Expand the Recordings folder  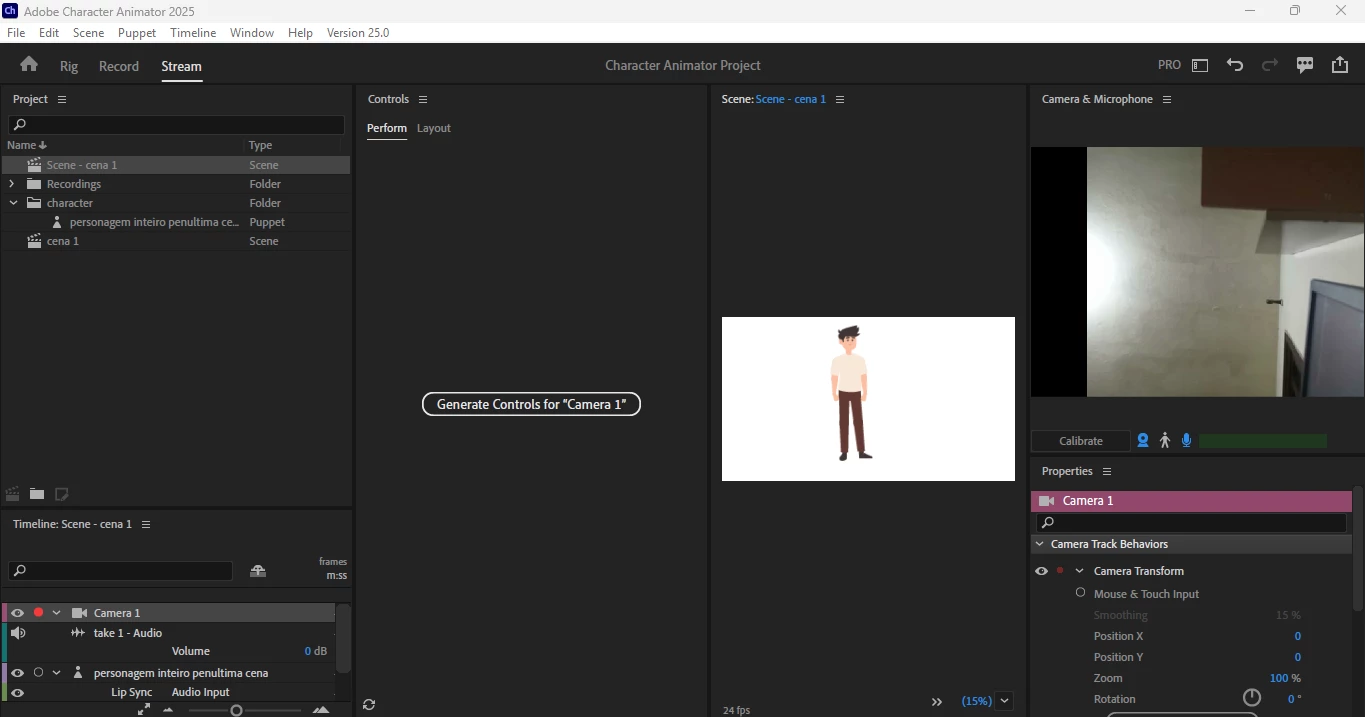pyautogui.click(x=11, y=184)
